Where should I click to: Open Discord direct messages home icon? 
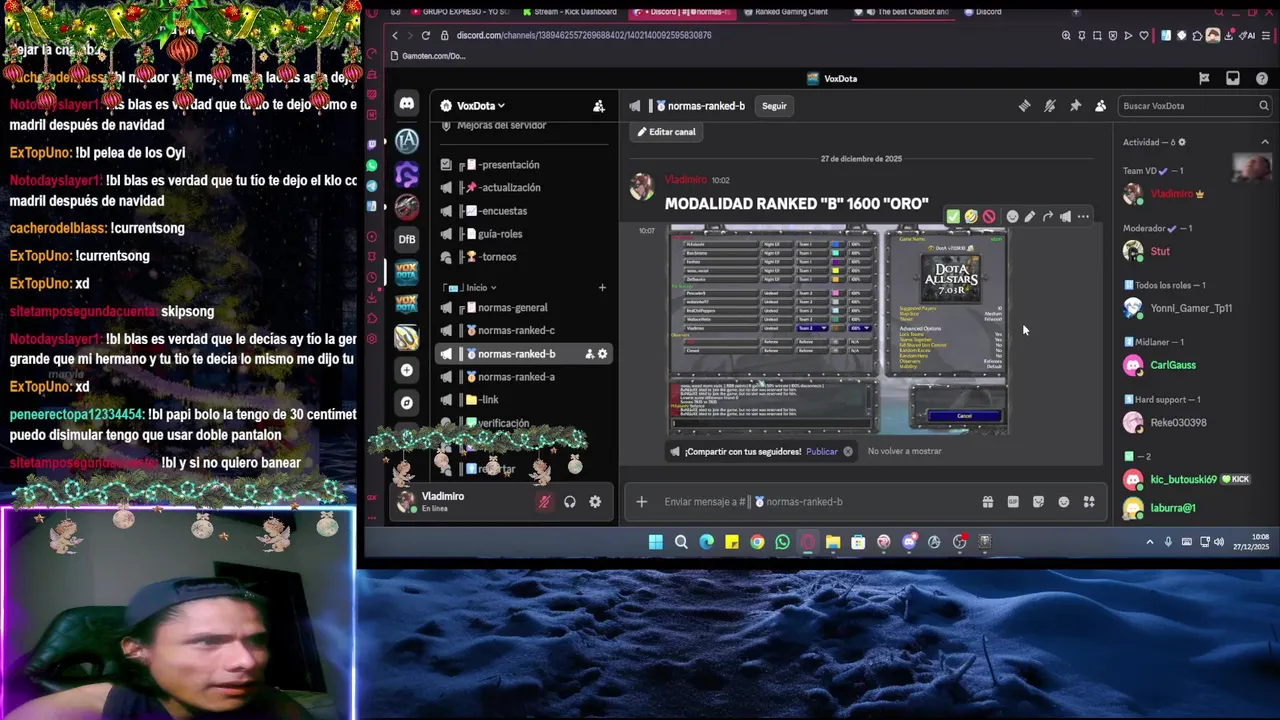point(407,104)
